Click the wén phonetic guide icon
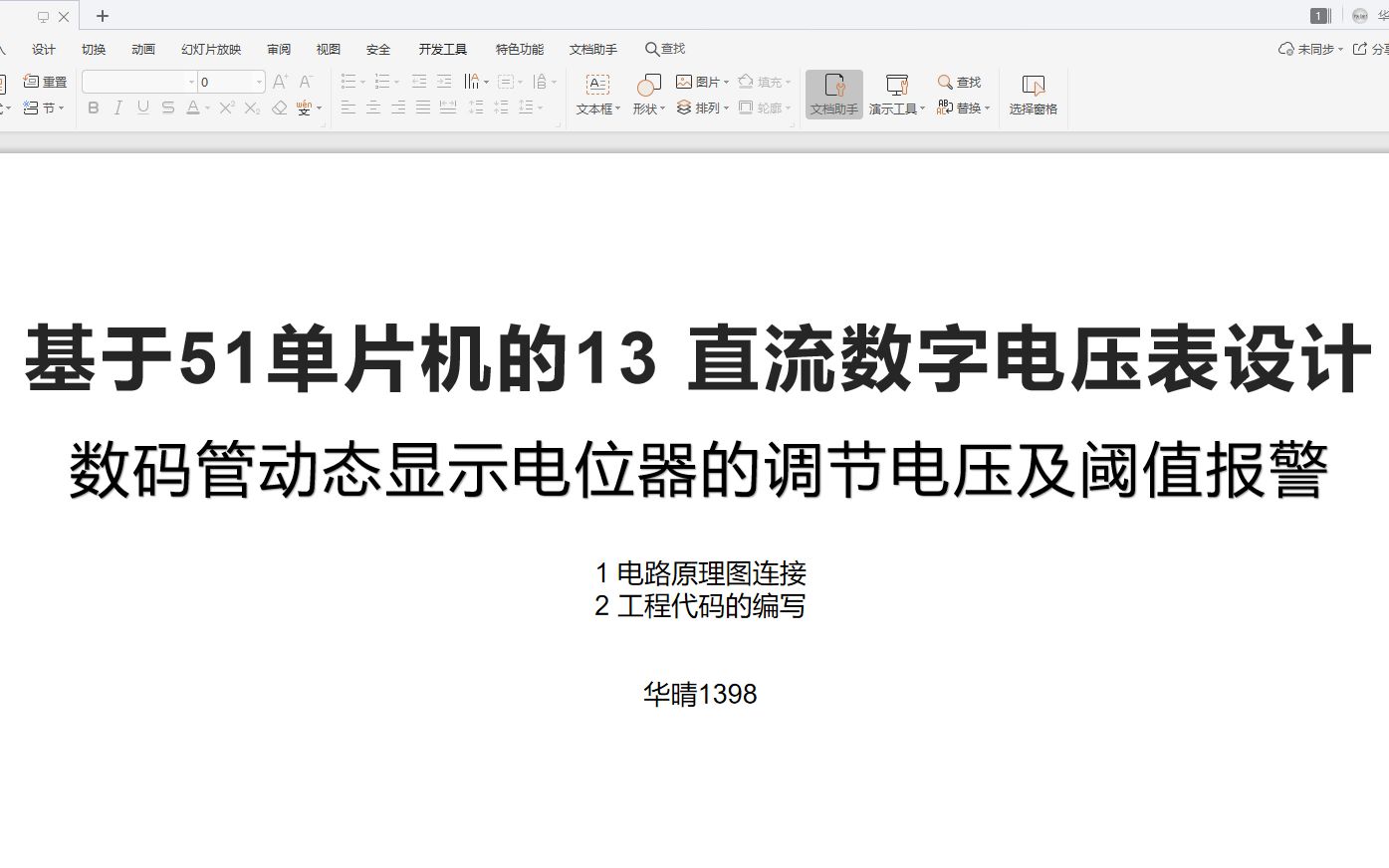 coord(305,108)
